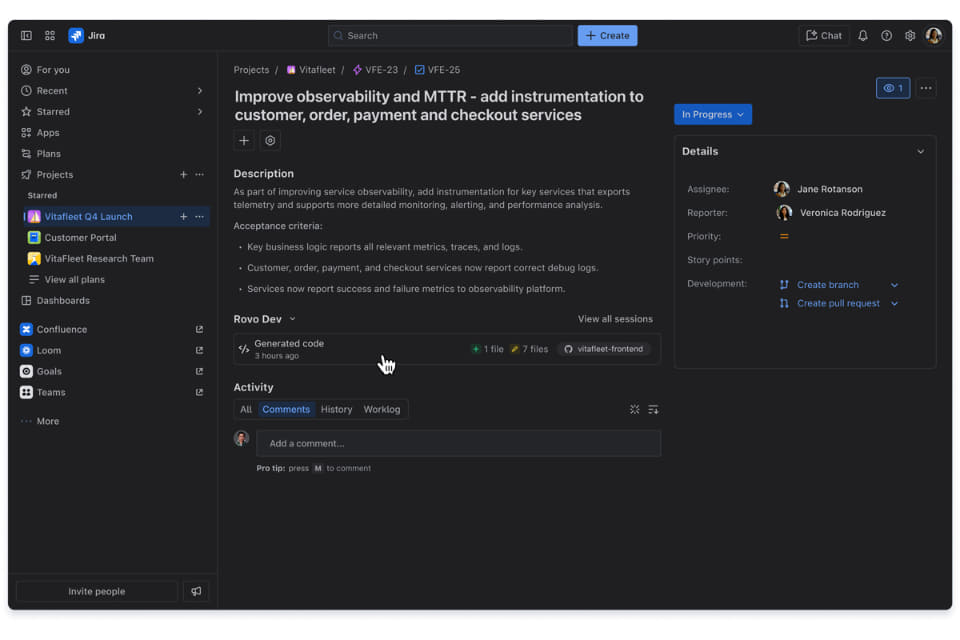Switch to the Worklog tab
Screen dimensions: 960x640
[x=381, y=410]
